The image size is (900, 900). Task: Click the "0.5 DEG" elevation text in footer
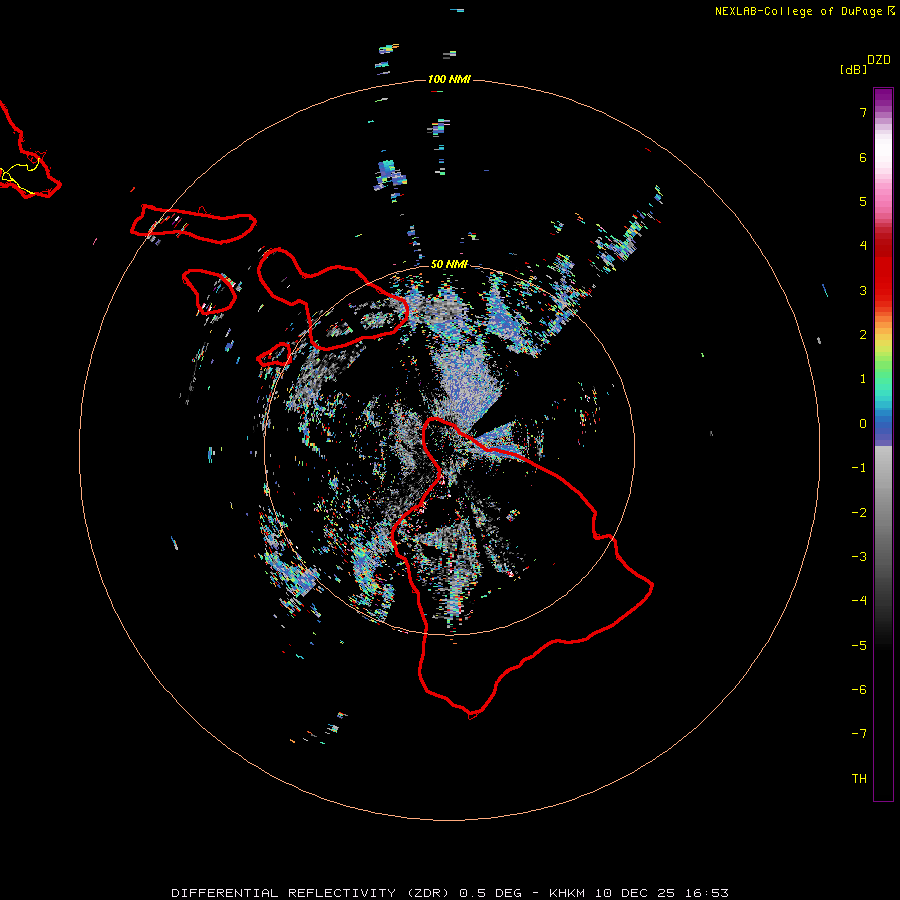(490, 893)
